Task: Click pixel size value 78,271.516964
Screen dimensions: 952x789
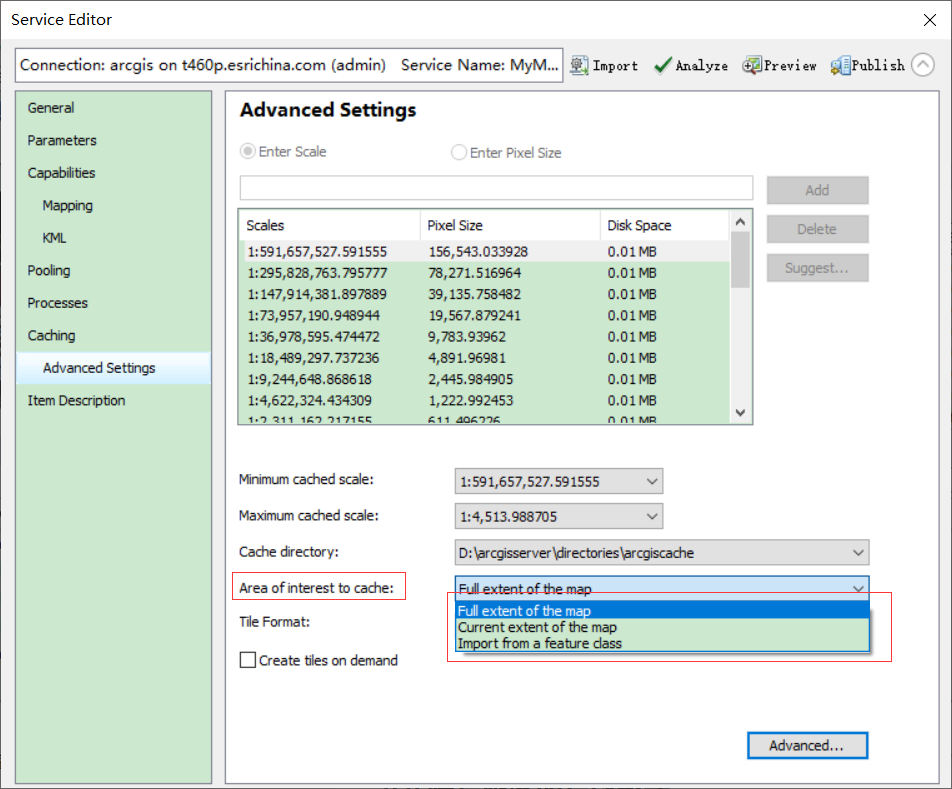Action: pos(475,273)
